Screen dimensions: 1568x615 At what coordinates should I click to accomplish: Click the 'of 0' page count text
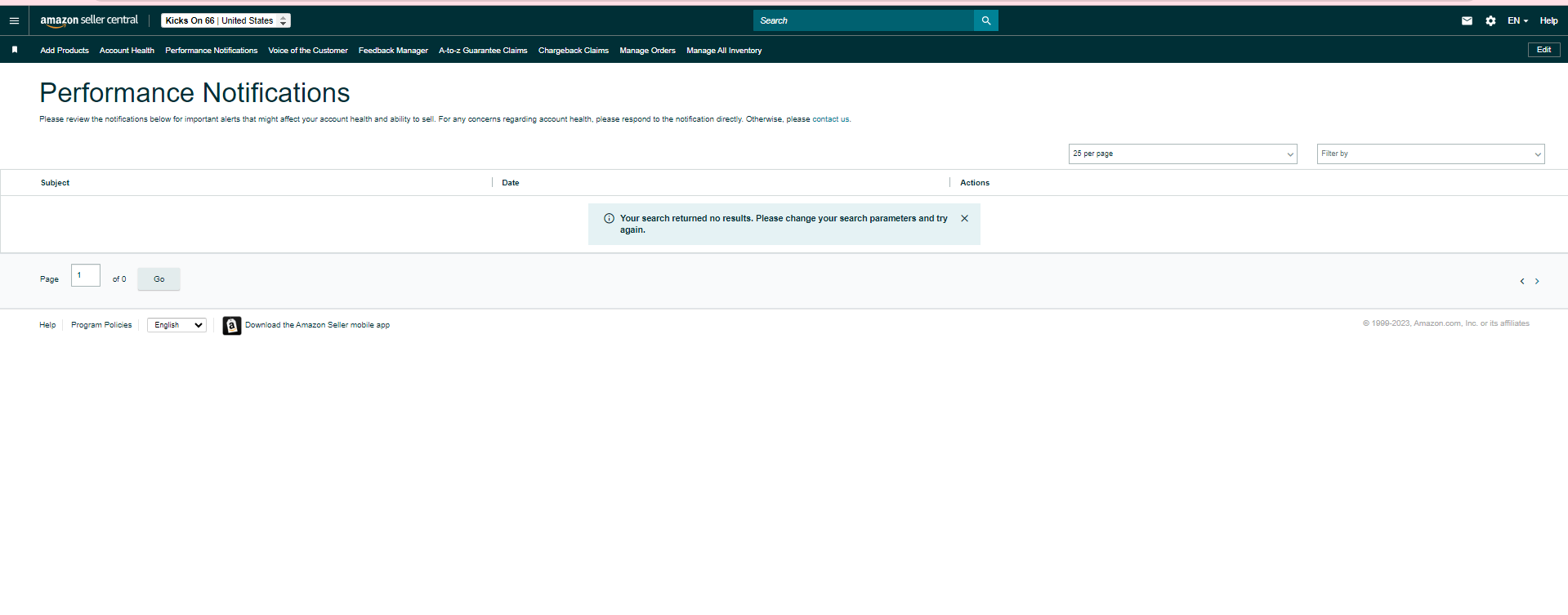119,279
